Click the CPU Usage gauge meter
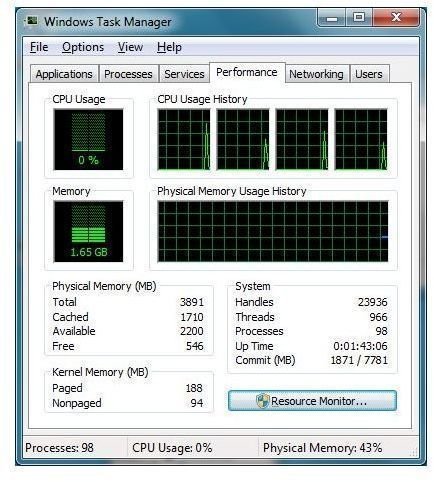Image resolution: width=434 pixels, height=482 pixels. (x=88, y=139)
